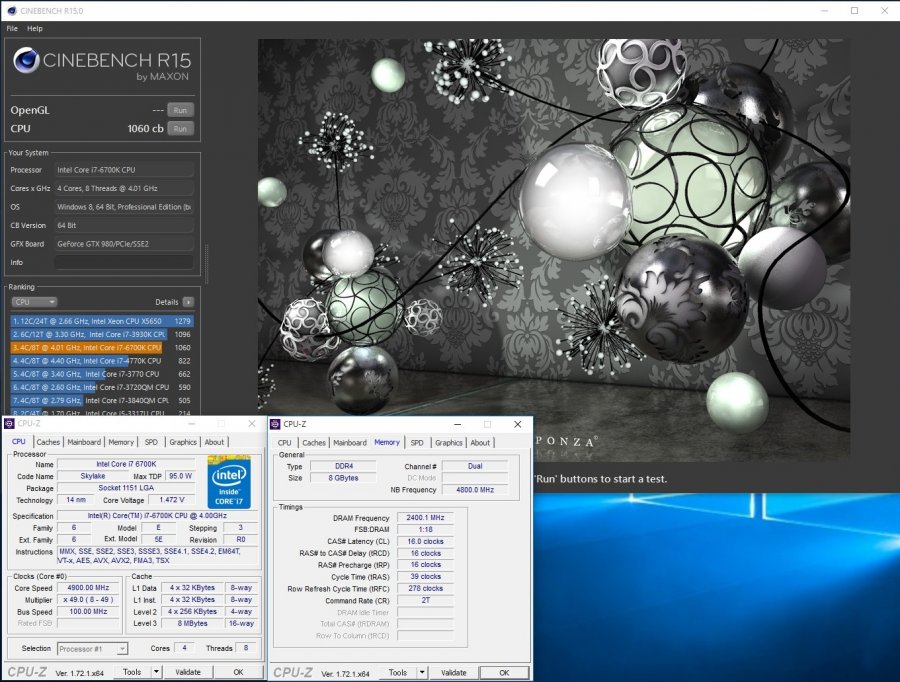Select Core i7-4770K ranking row

coord(102,361)
